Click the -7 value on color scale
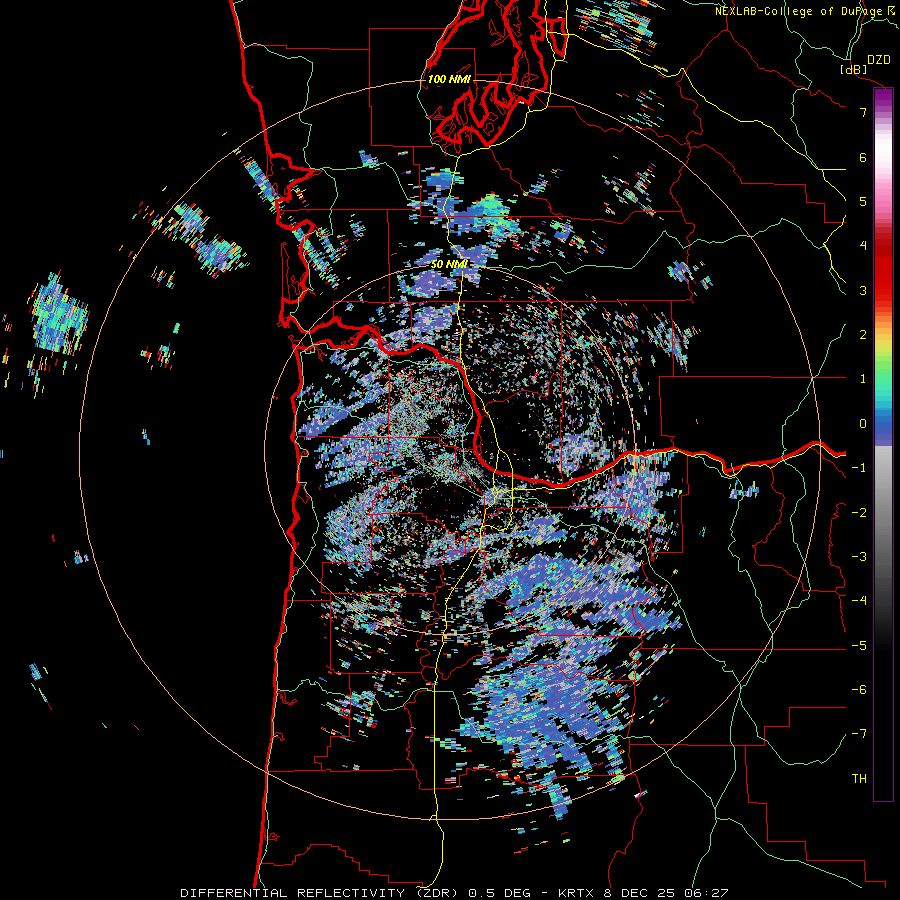The image size is (900, 900). (x=859, y=734)
